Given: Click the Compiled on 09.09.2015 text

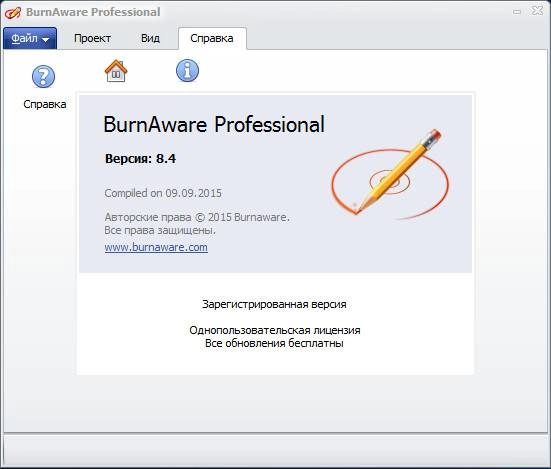Looking at the screenshot, I should click(x=163, y=193).
